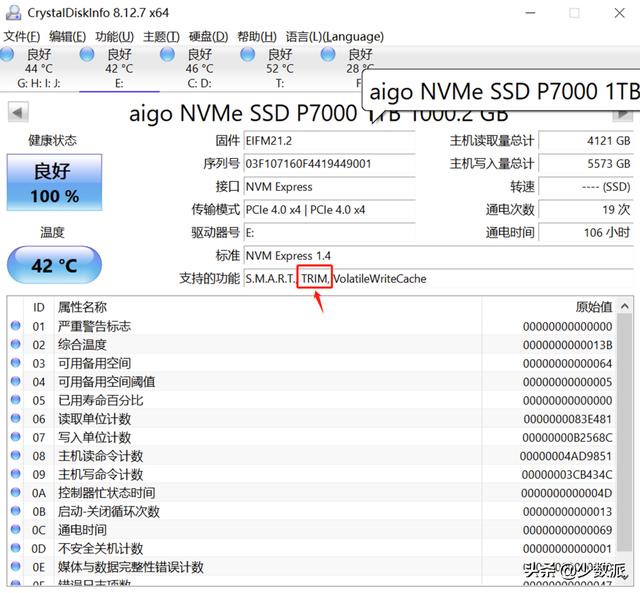Click the 良好 100 % health status button
640x593 pixels.
click(x=54, y=182)
